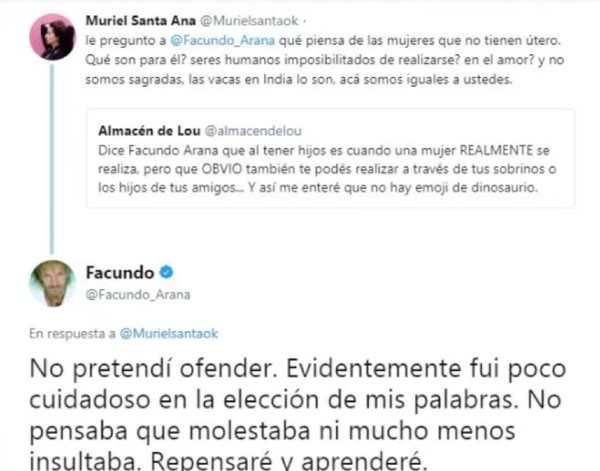Open the Muriel Santa Ana display name
600x471 pixels.
tap(140, 21)
